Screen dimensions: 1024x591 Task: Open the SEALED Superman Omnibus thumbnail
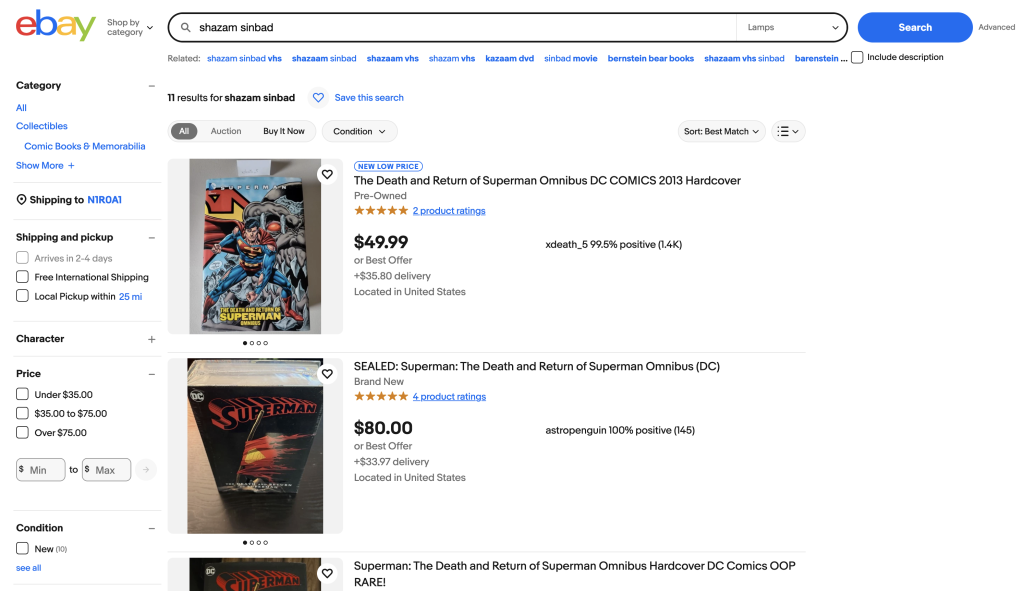(x=255, y=446)
